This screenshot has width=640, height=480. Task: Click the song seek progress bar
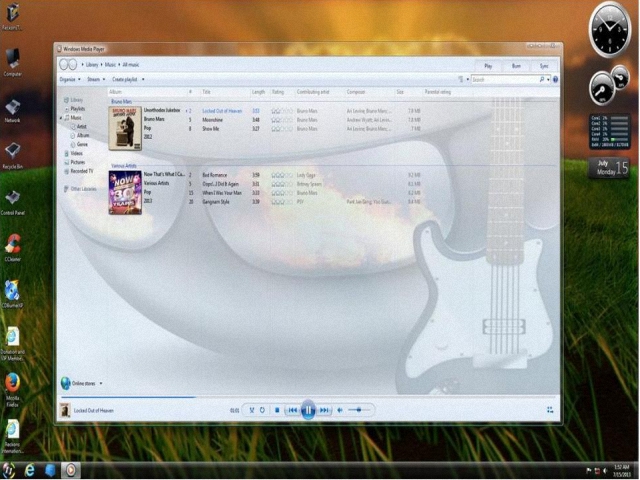tap(308, 397)
